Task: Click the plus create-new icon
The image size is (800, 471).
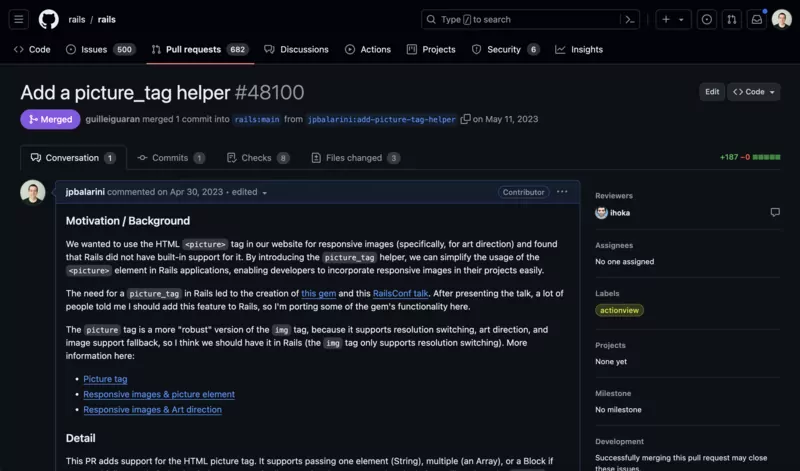Action: 666,19
